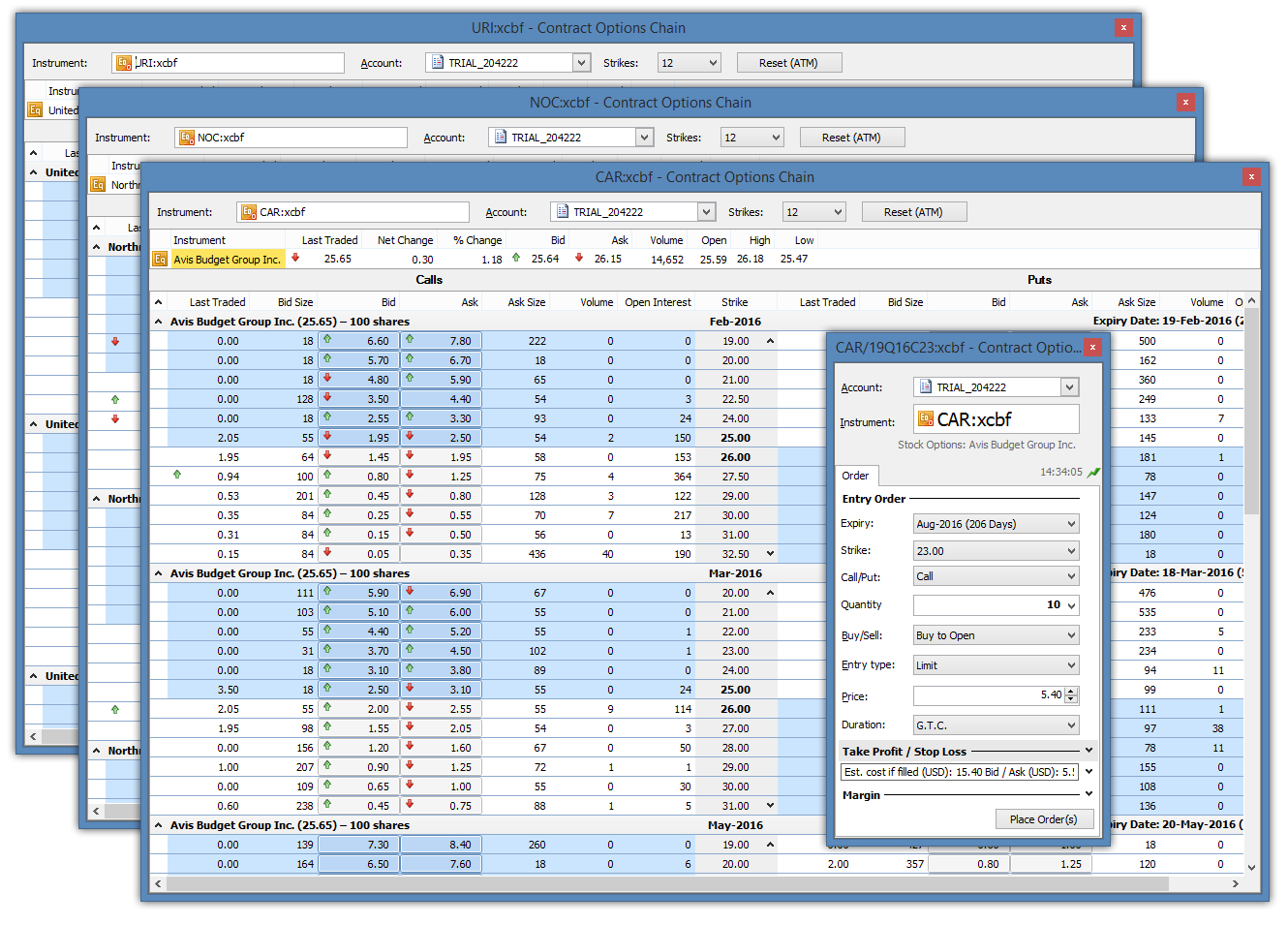Click horizontal scrollbar of CAR options chain
This screenshot has height=925, width=1288.
667,883
